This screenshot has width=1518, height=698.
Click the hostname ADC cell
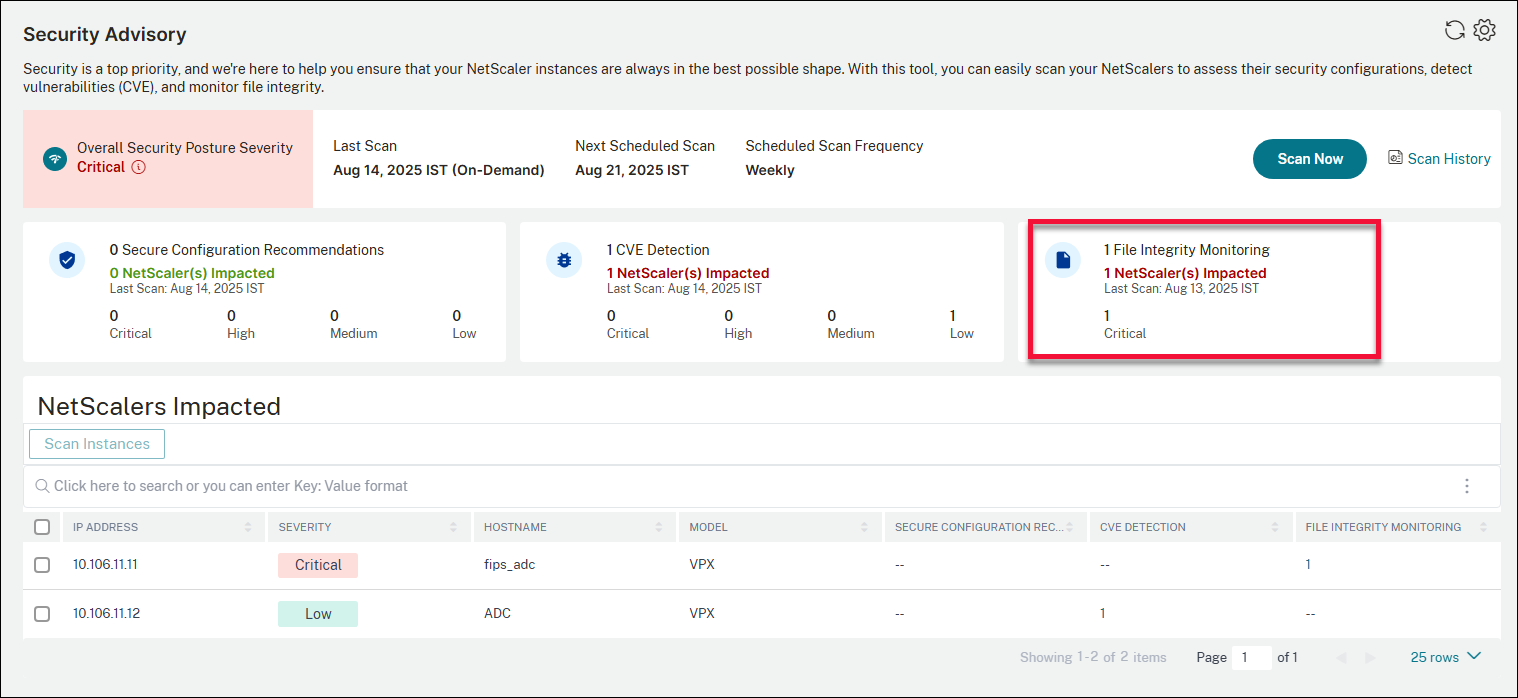(497, 614)
